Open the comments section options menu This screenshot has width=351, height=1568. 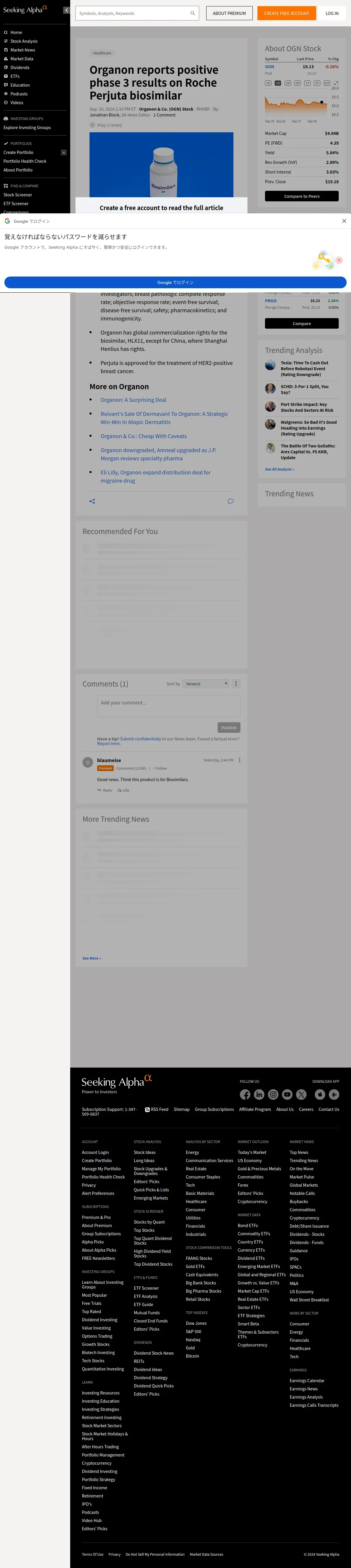237,684
